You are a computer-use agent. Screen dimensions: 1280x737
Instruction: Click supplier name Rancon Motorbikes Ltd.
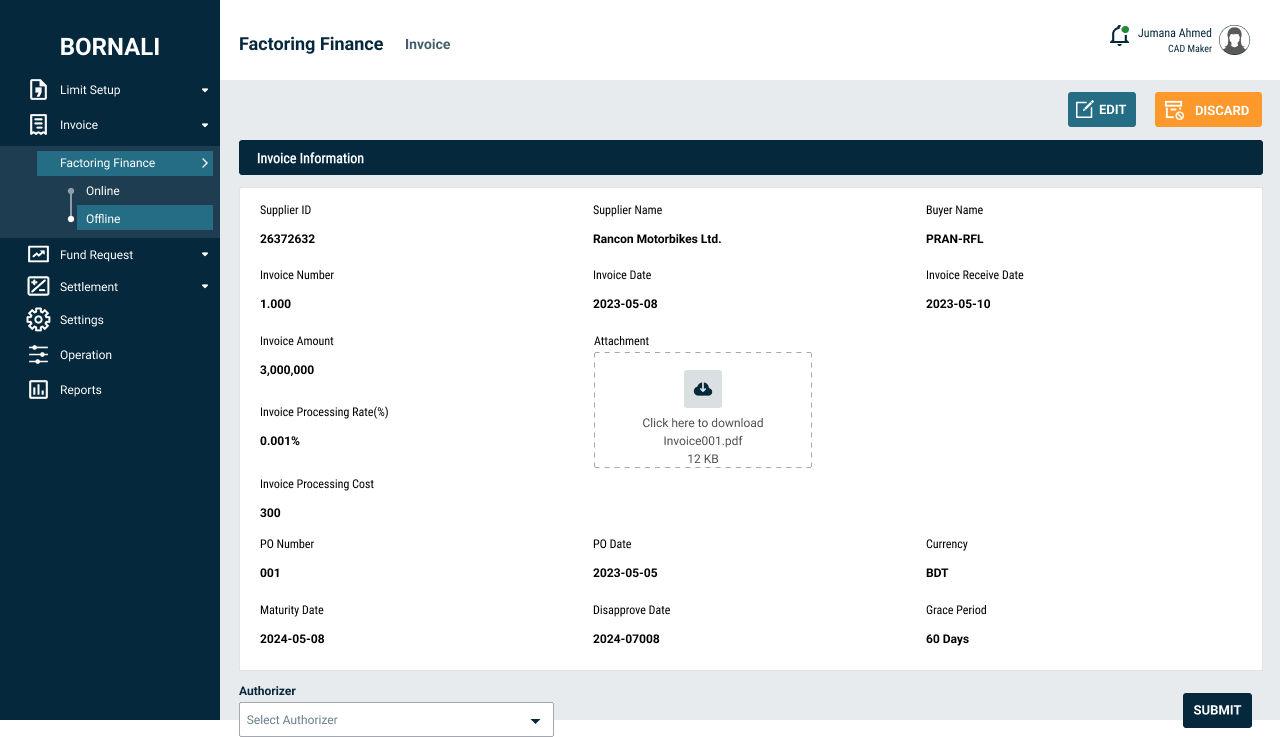click(x=657, y=239)
